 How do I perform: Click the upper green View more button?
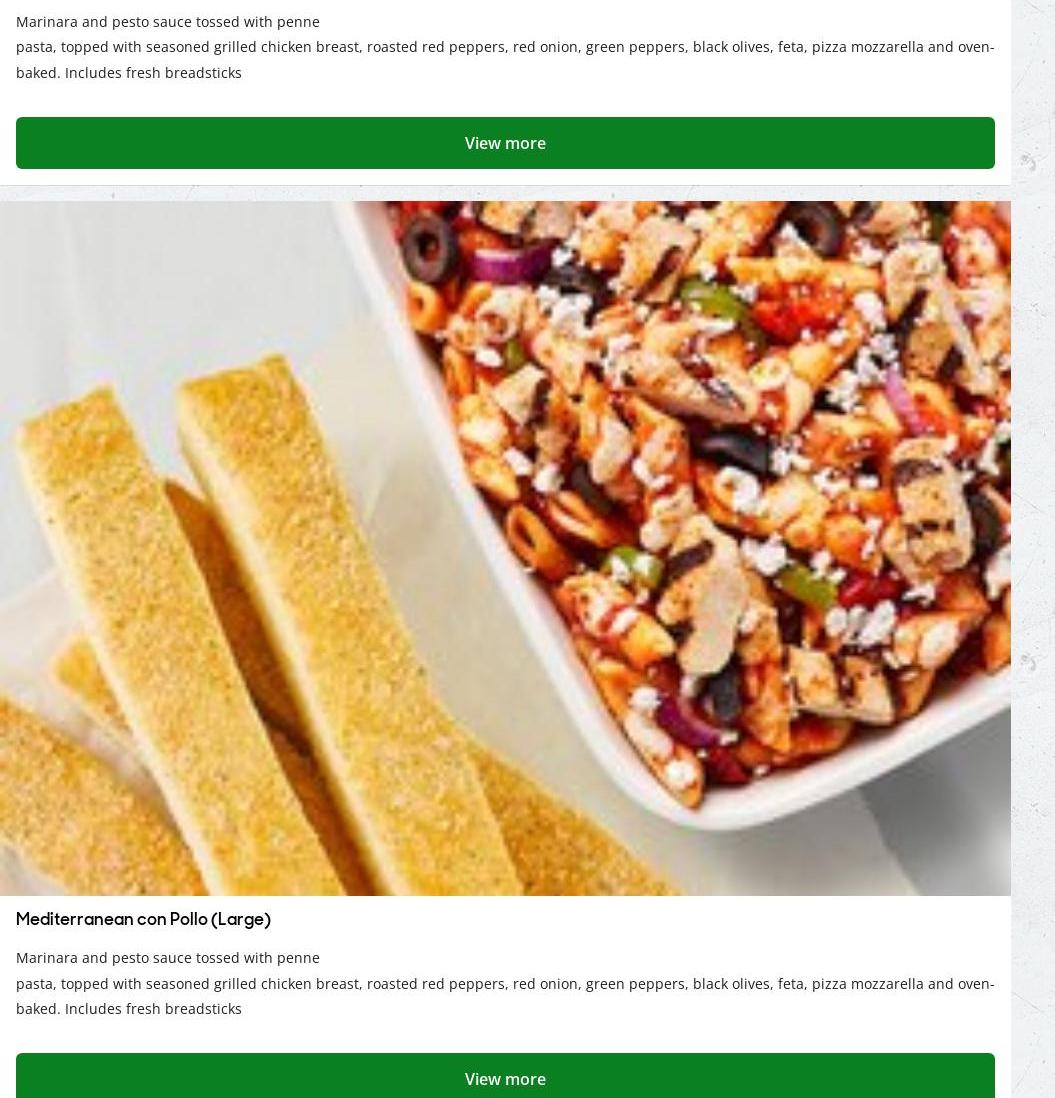point(505,143)
